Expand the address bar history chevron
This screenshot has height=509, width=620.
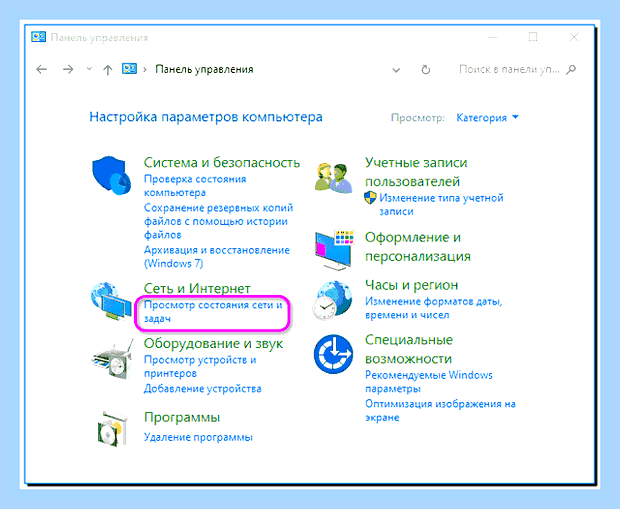396,70
